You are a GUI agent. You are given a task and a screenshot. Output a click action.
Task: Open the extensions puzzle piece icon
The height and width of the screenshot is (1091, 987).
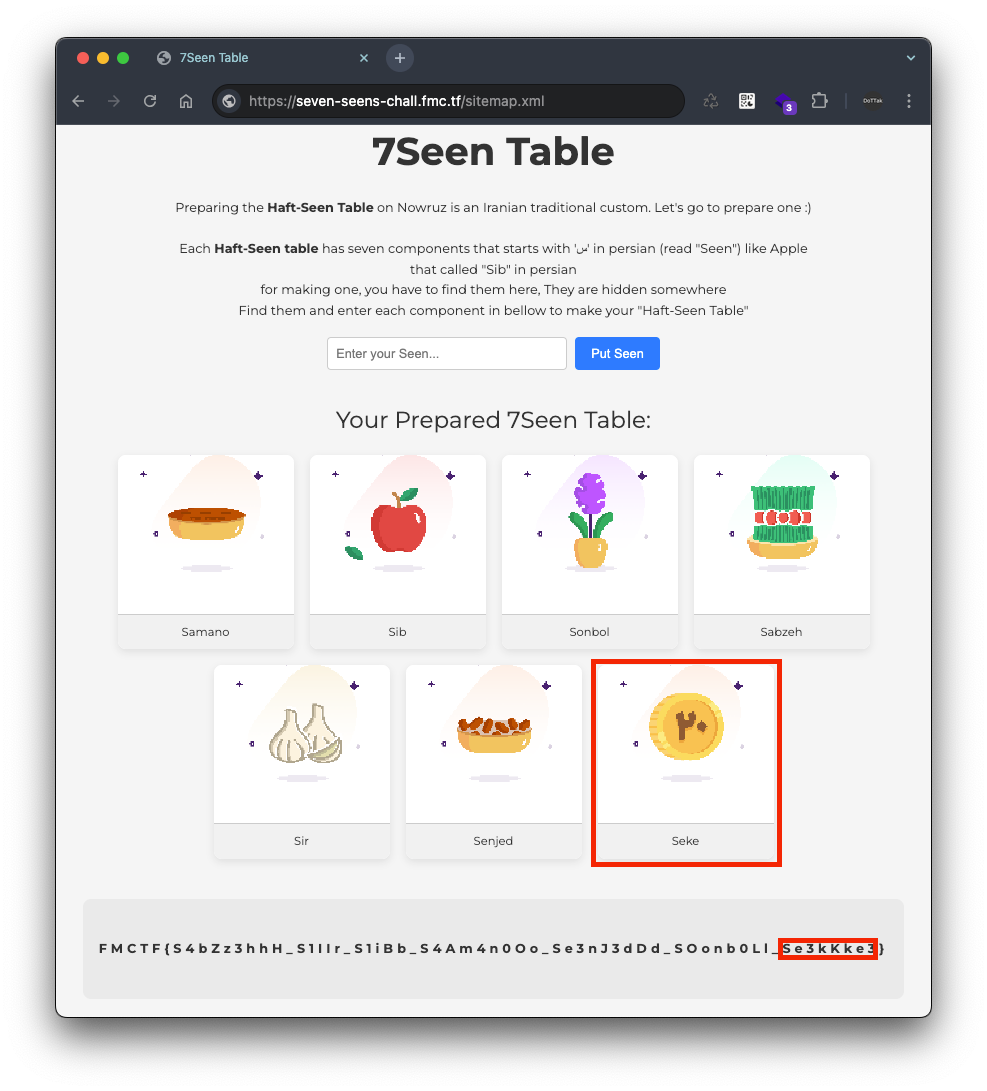pyautogui.click(x=819, y=102)
